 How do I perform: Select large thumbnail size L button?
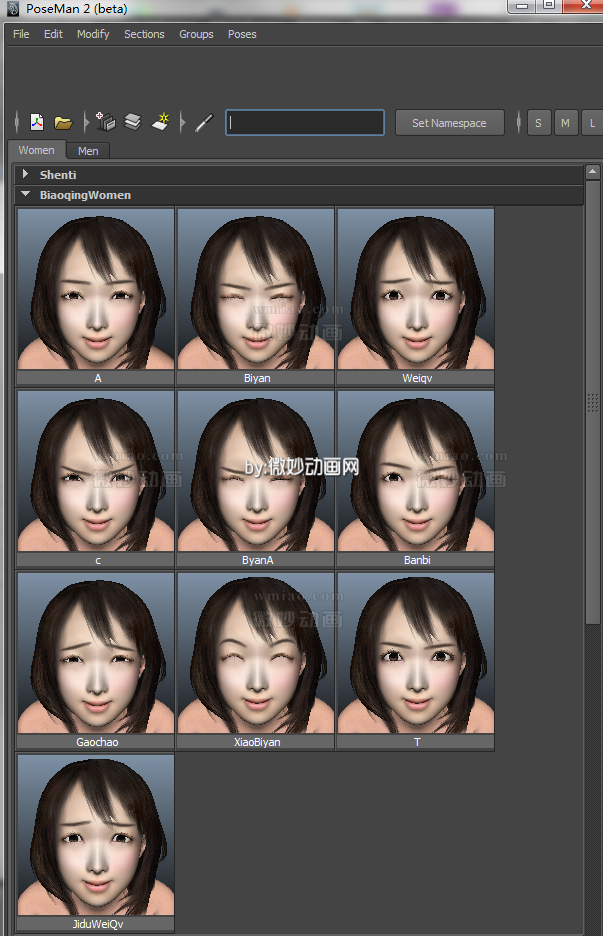(592, 123)
